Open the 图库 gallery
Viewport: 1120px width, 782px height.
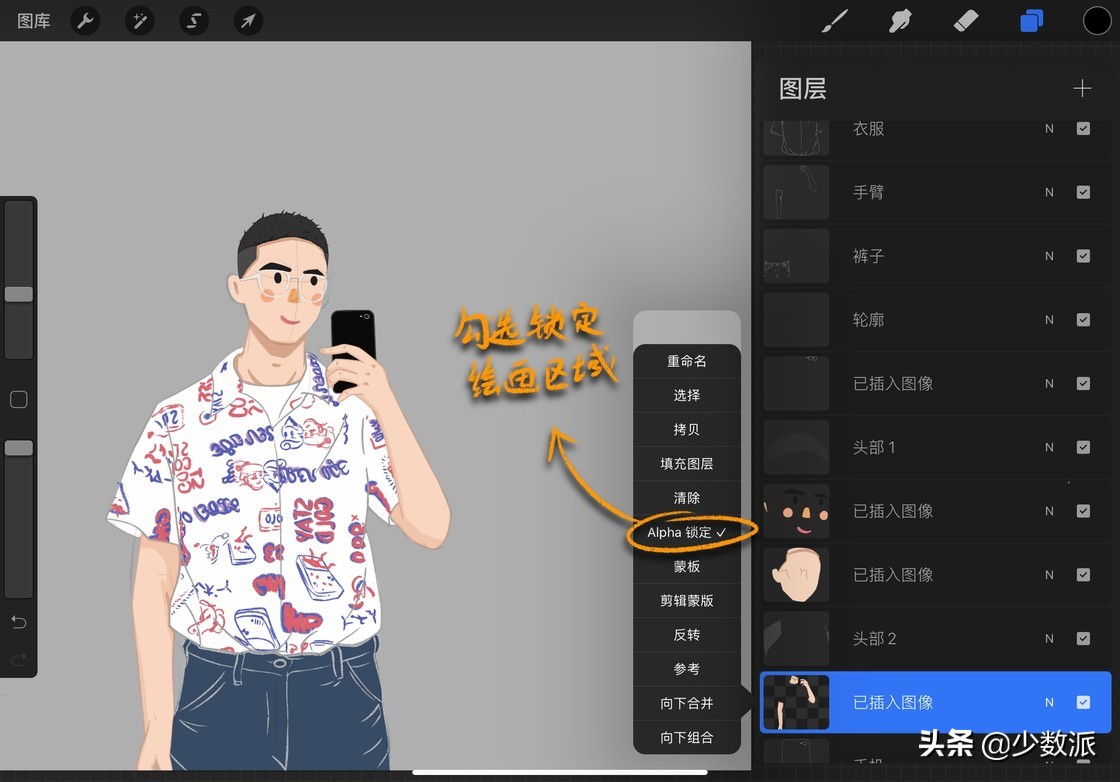33,20
